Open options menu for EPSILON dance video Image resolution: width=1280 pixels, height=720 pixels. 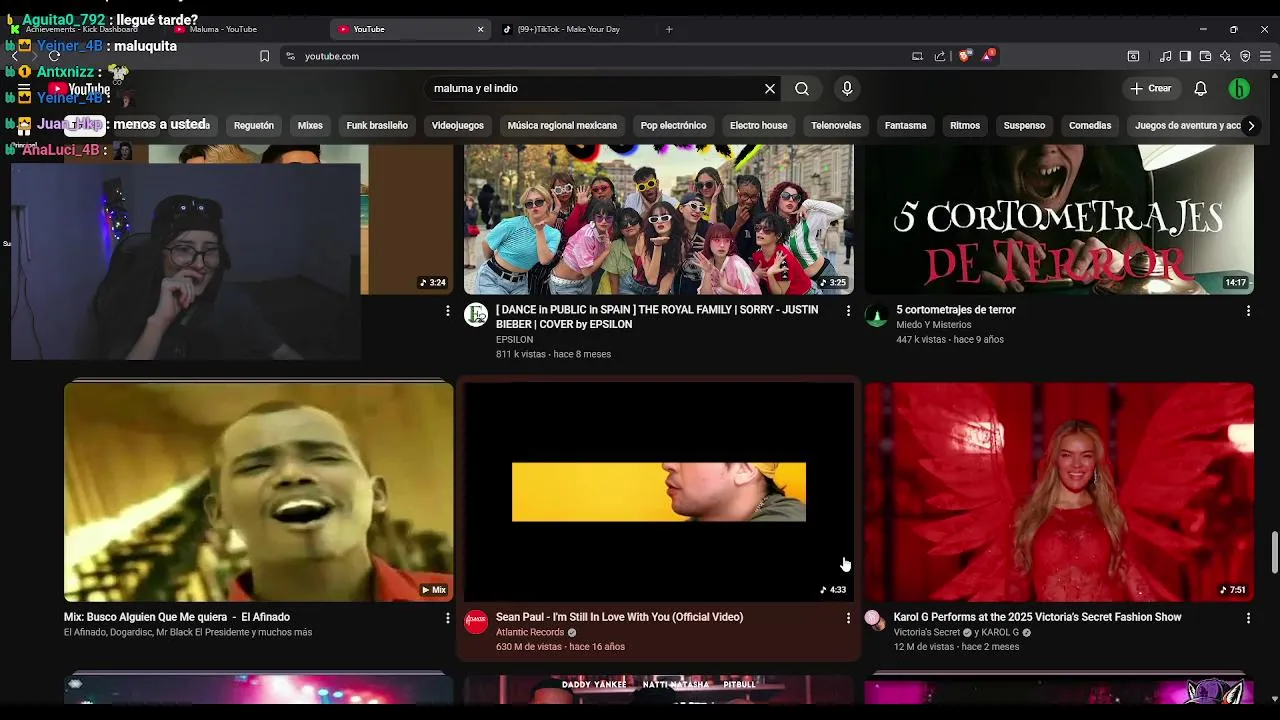pos(848,311)
